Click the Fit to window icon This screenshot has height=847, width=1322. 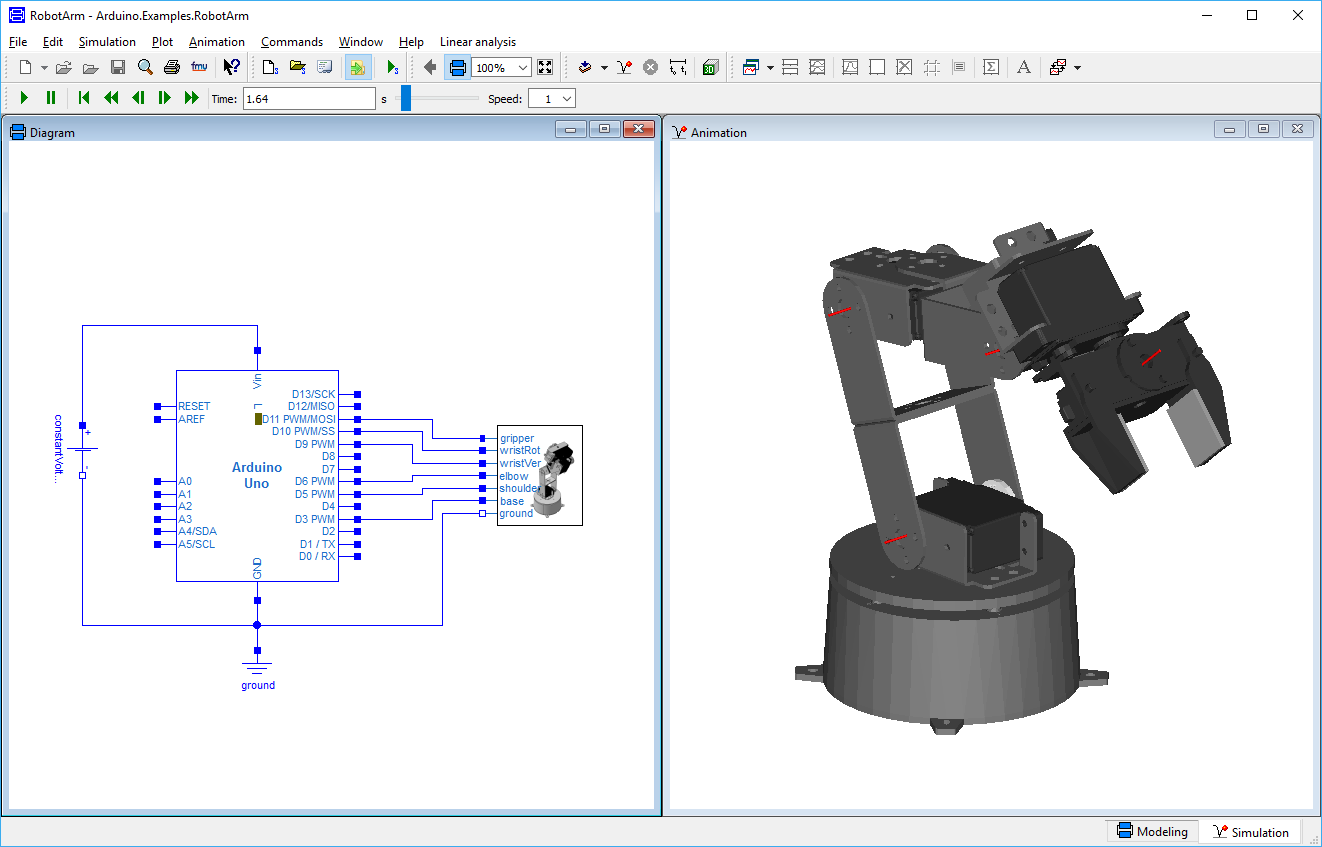pos(545,67)
